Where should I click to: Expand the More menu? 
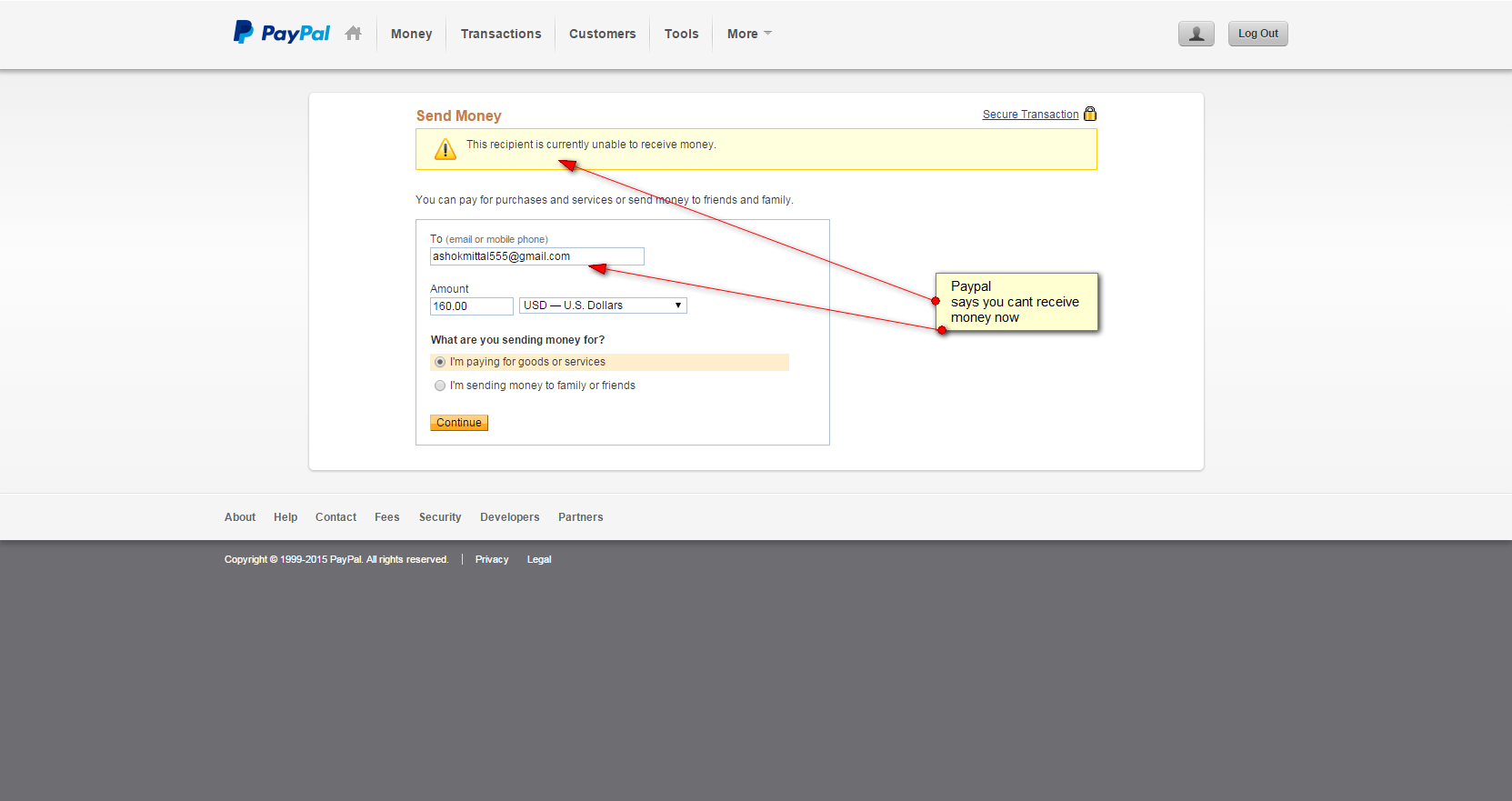tap(749, 34)
